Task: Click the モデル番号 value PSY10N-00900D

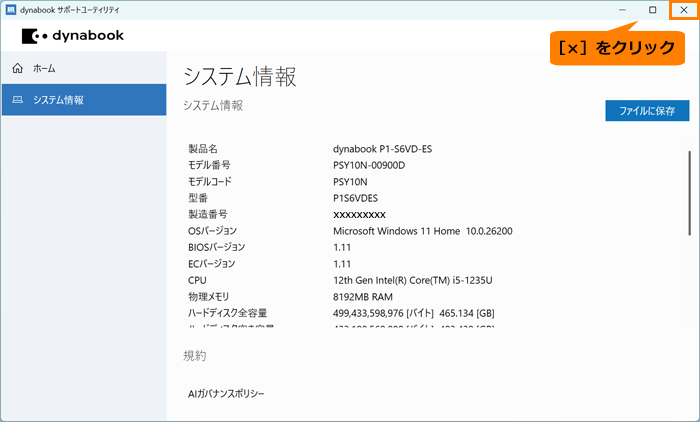Action: pyautogui.click(x=369, y=165)
